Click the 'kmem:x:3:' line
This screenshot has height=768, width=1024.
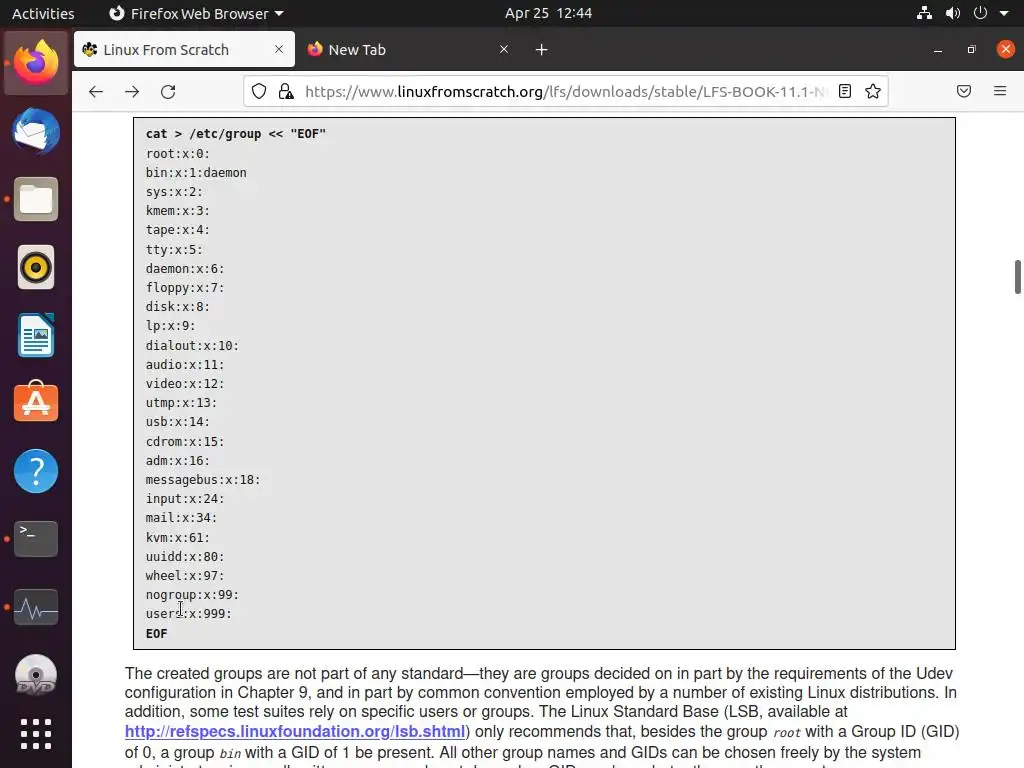click(x=178, y=211)
